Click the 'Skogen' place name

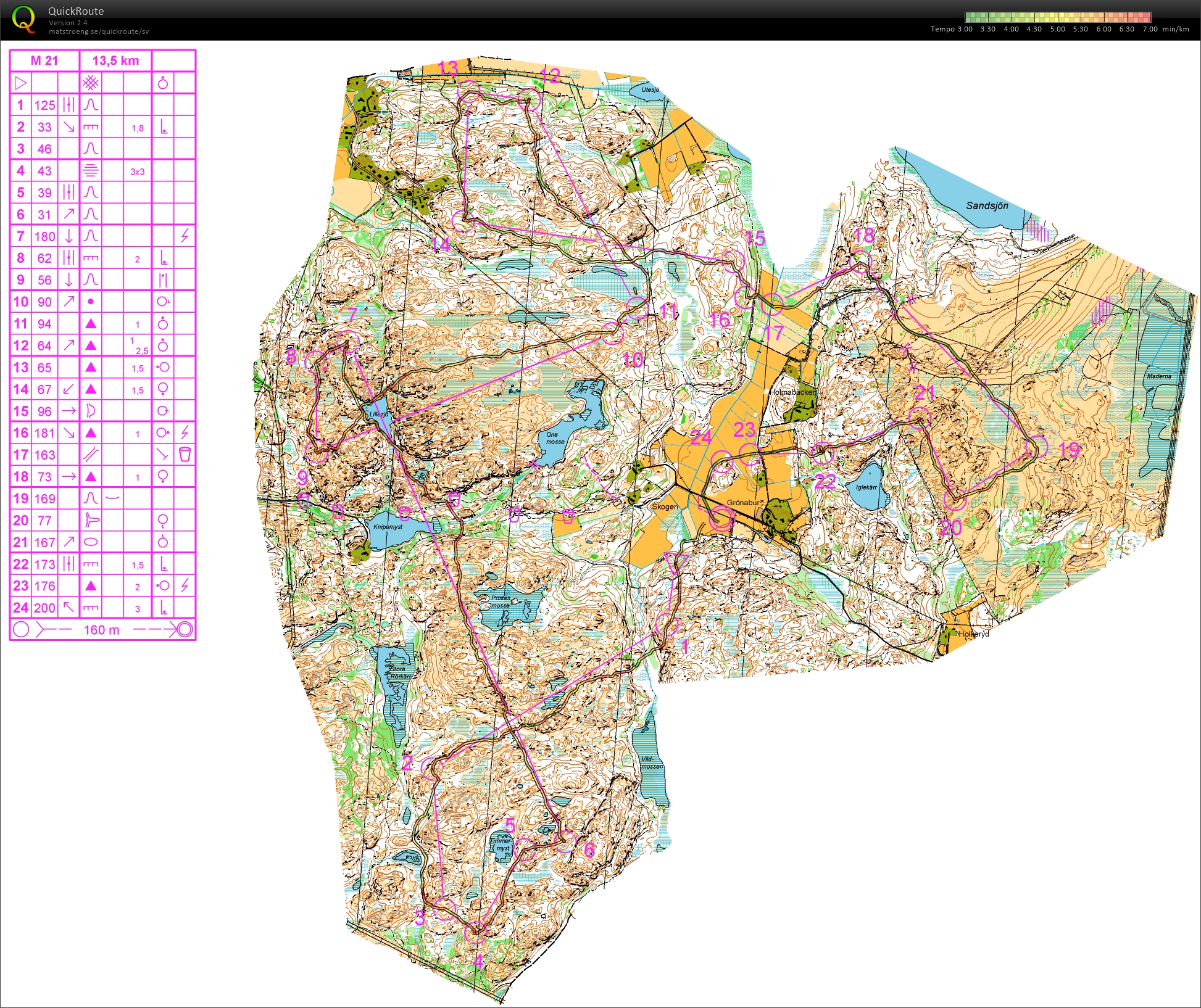(665, 506)
